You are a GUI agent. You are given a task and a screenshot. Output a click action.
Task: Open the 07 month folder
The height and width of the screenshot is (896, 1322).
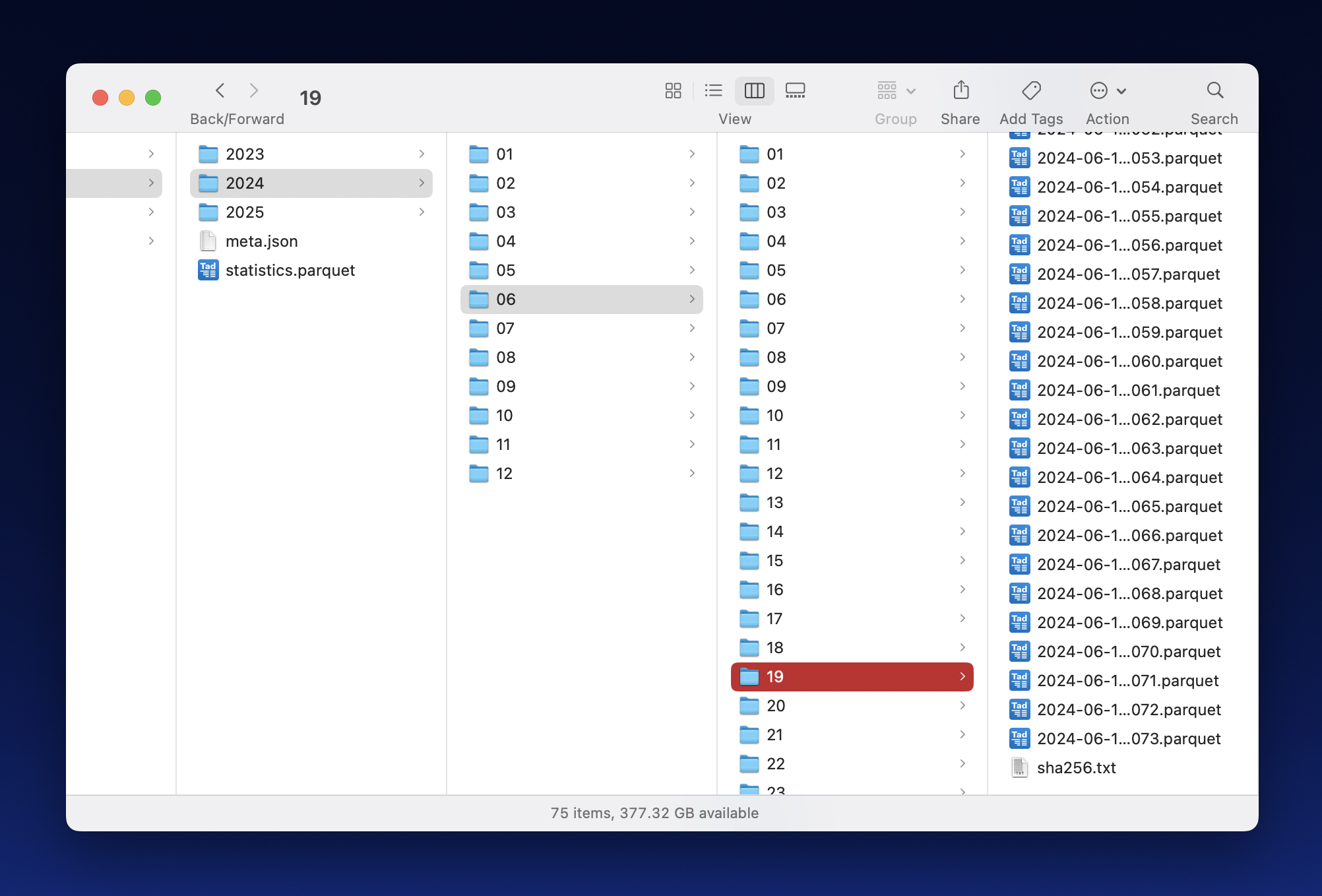tap(505, 329)
